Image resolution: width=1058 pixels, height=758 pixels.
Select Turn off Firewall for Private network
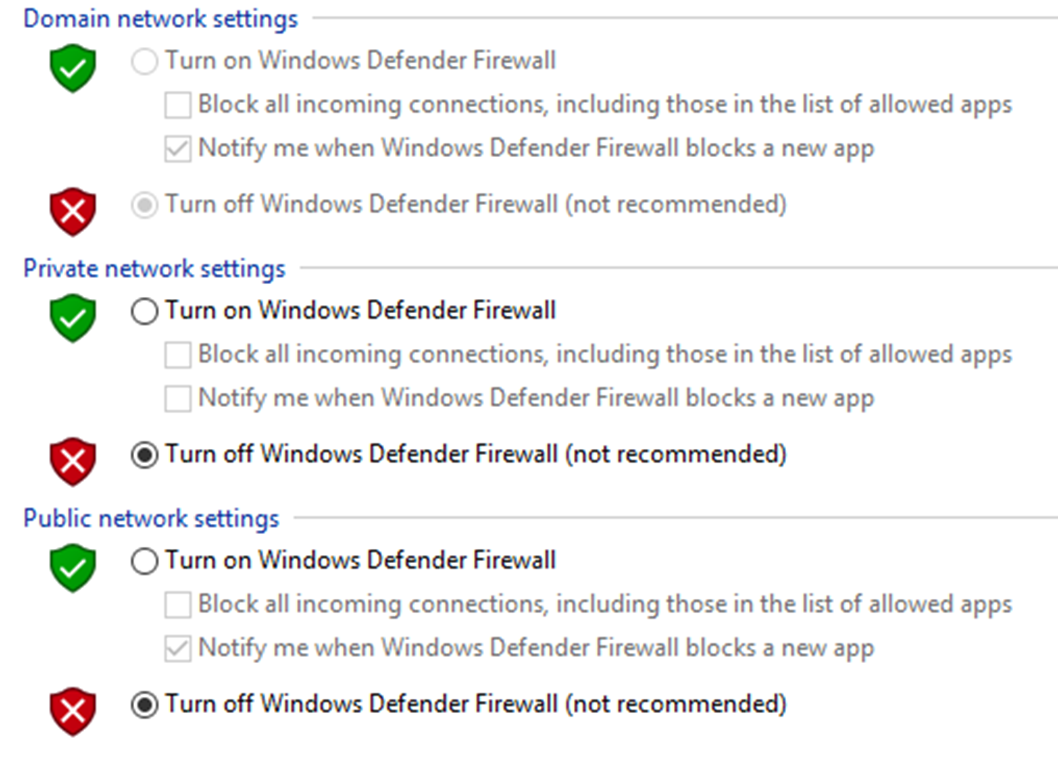(145, 455)
